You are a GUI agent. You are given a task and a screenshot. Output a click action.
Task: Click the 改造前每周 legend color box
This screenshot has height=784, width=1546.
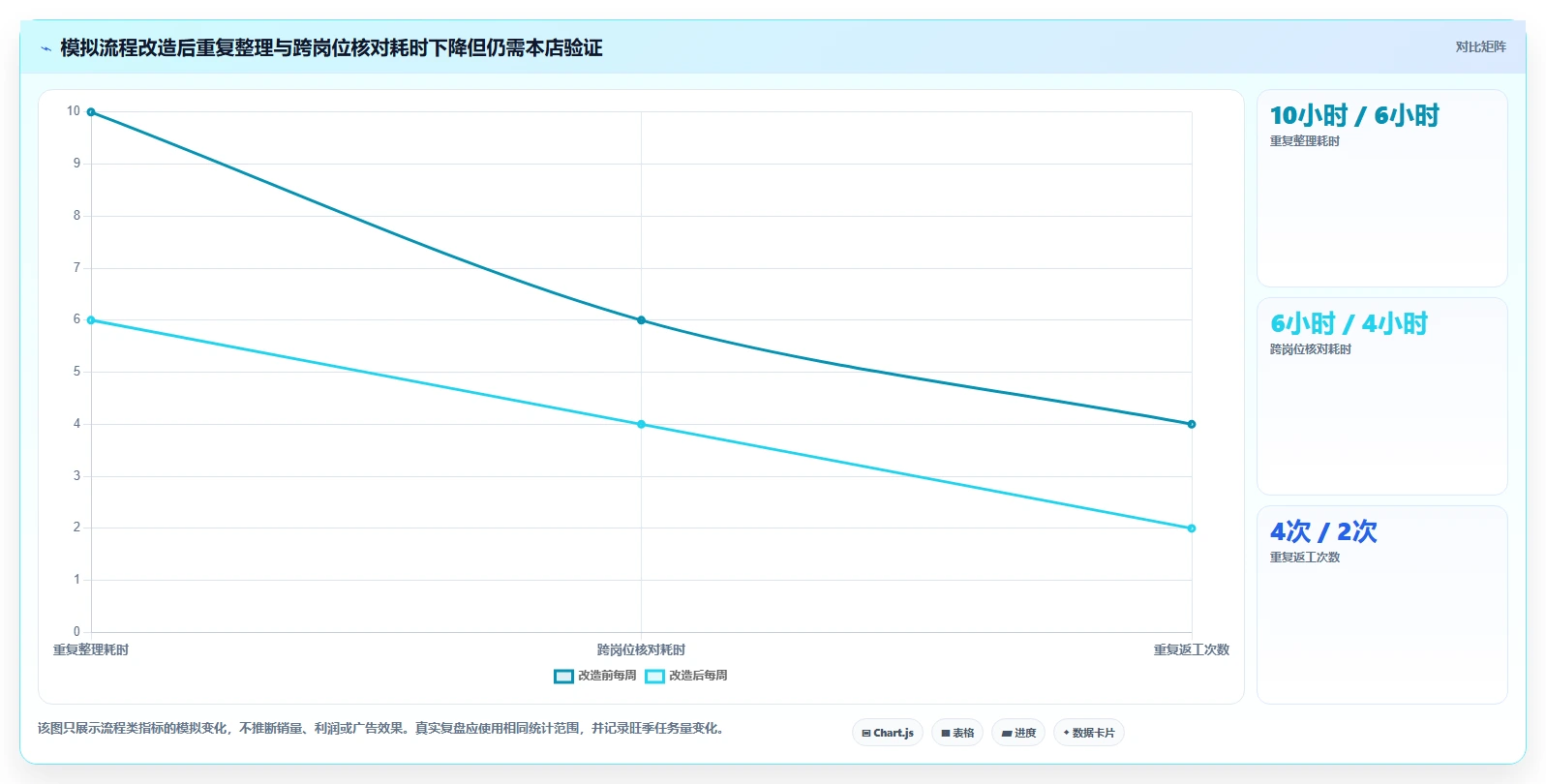563,677
